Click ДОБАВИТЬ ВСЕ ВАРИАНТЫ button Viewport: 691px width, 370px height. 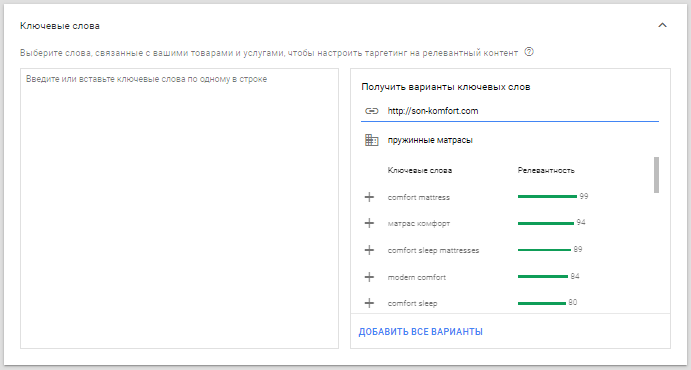pos(420,332)
